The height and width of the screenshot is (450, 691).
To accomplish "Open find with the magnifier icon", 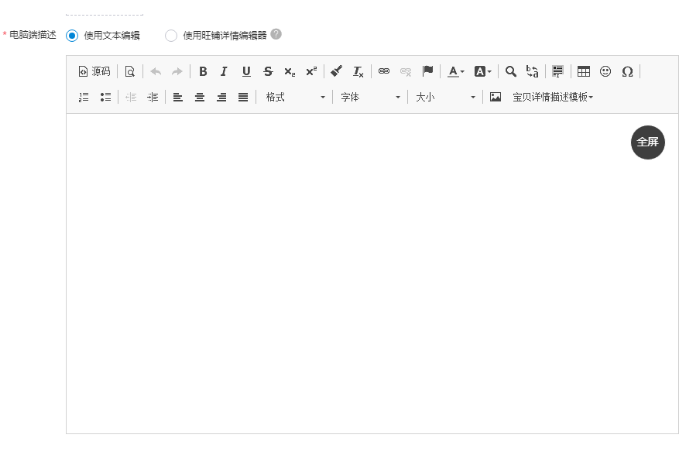I will point(511,72).
